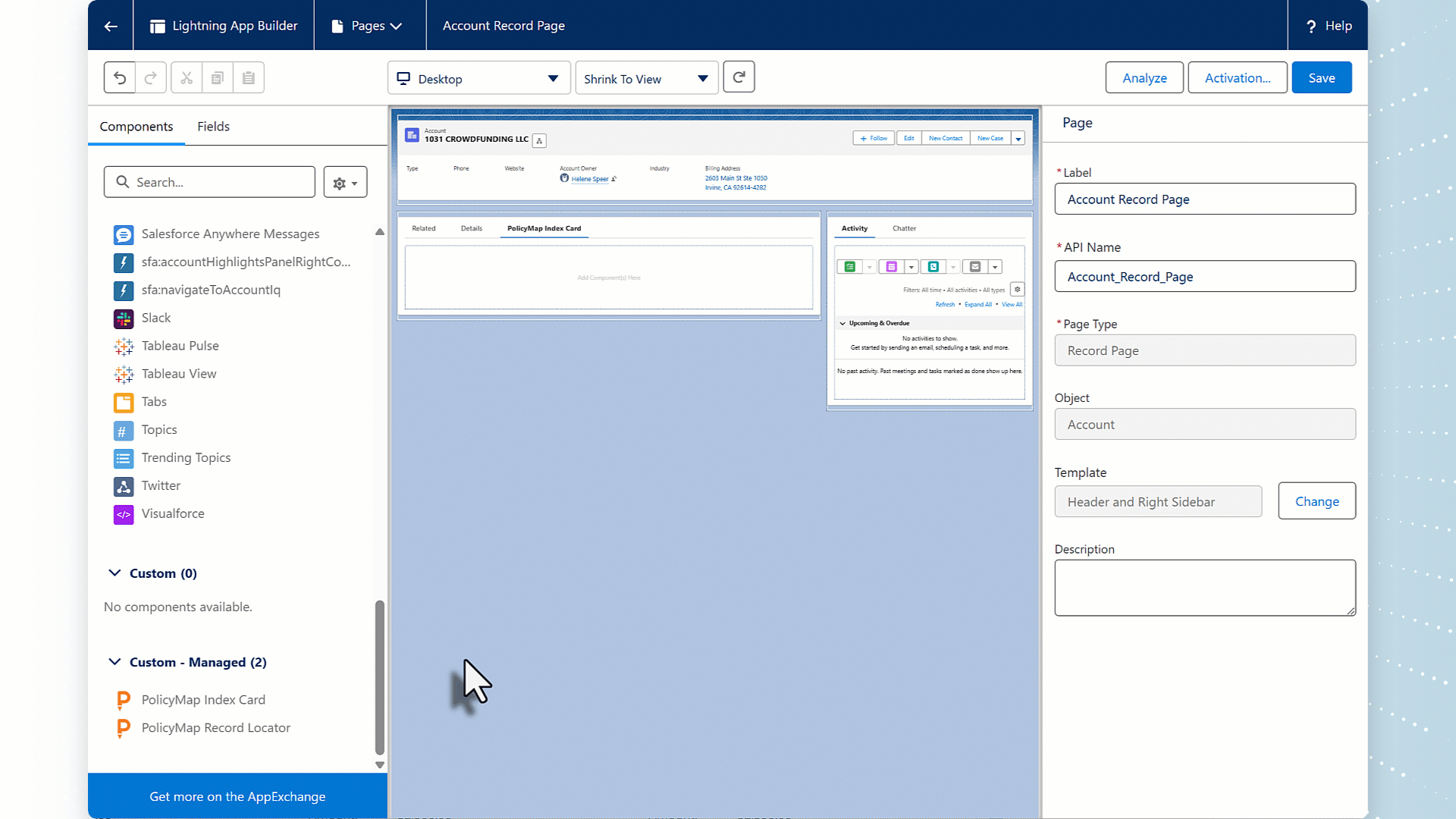Switch to the Fields tab
The height and width of the screenshot is (819, 1456).
(213, 127)
